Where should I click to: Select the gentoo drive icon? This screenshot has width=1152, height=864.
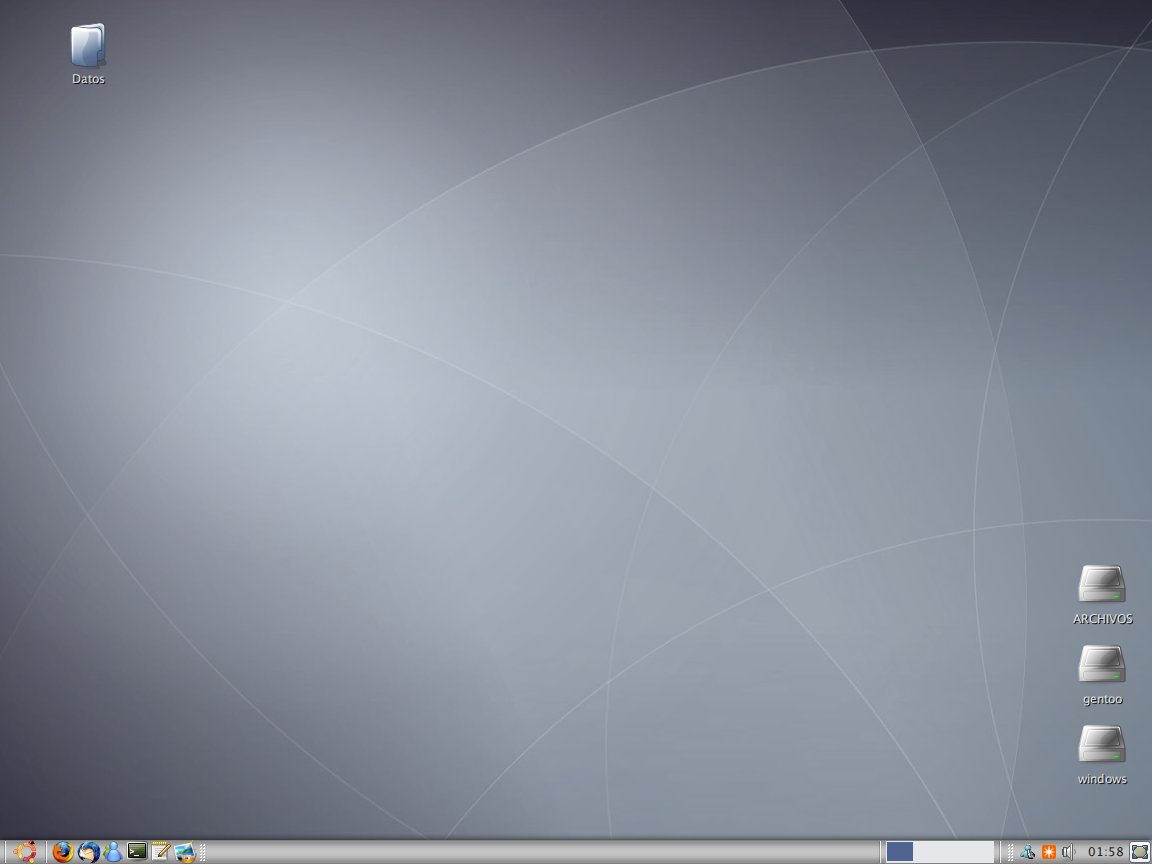1102,665
